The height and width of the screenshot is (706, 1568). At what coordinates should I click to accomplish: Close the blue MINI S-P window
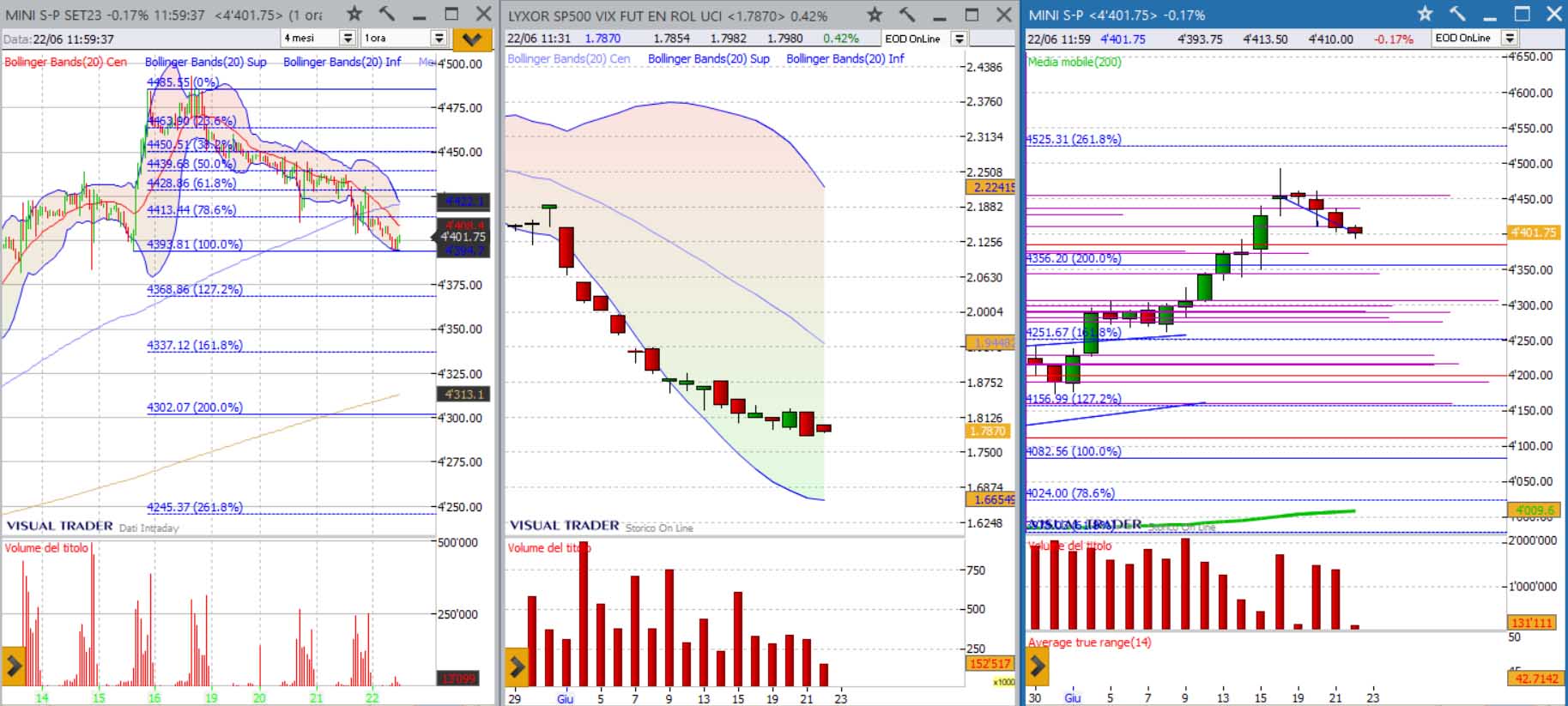1553,14
